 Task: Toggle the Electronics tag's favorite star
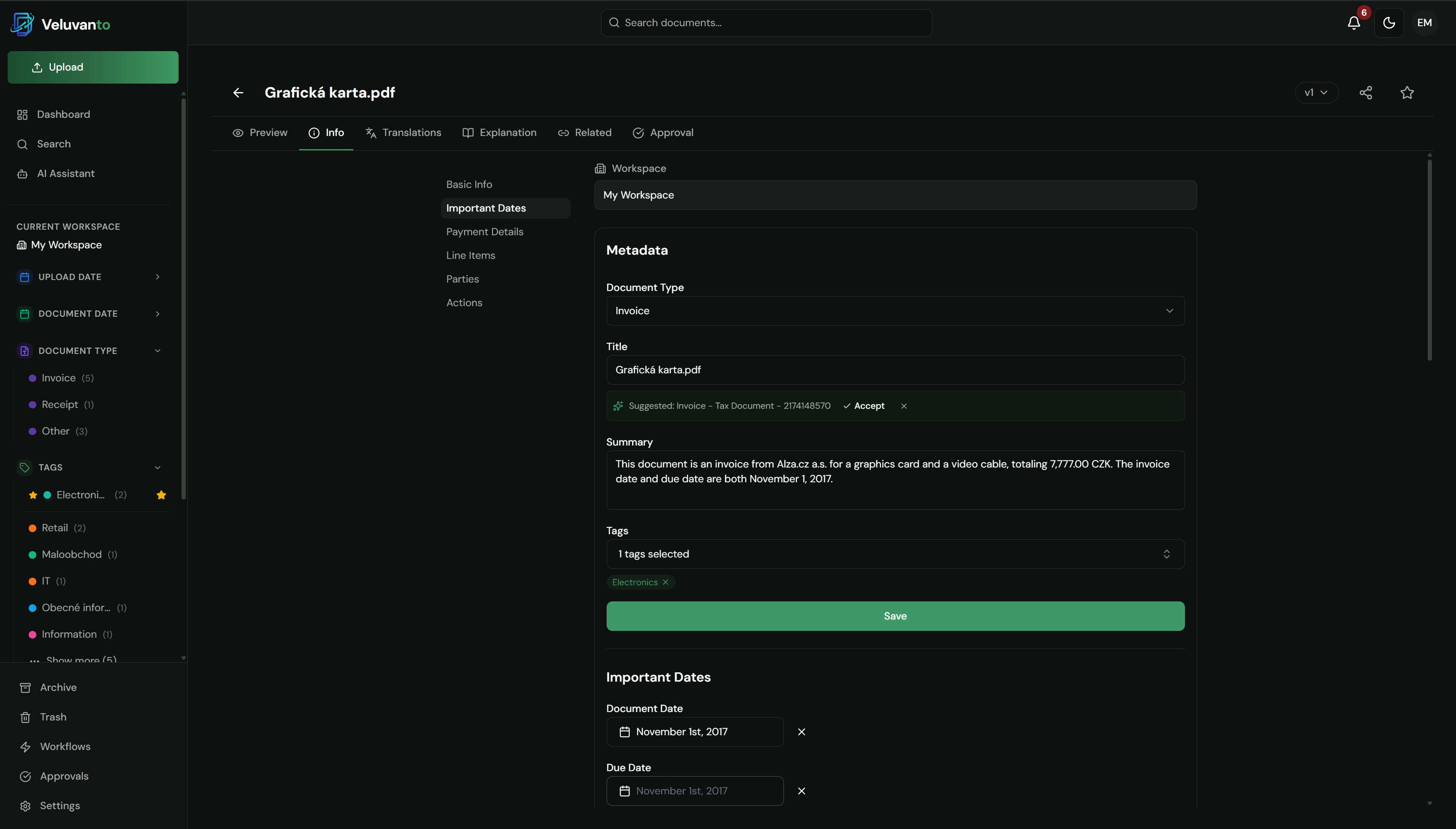161,495
